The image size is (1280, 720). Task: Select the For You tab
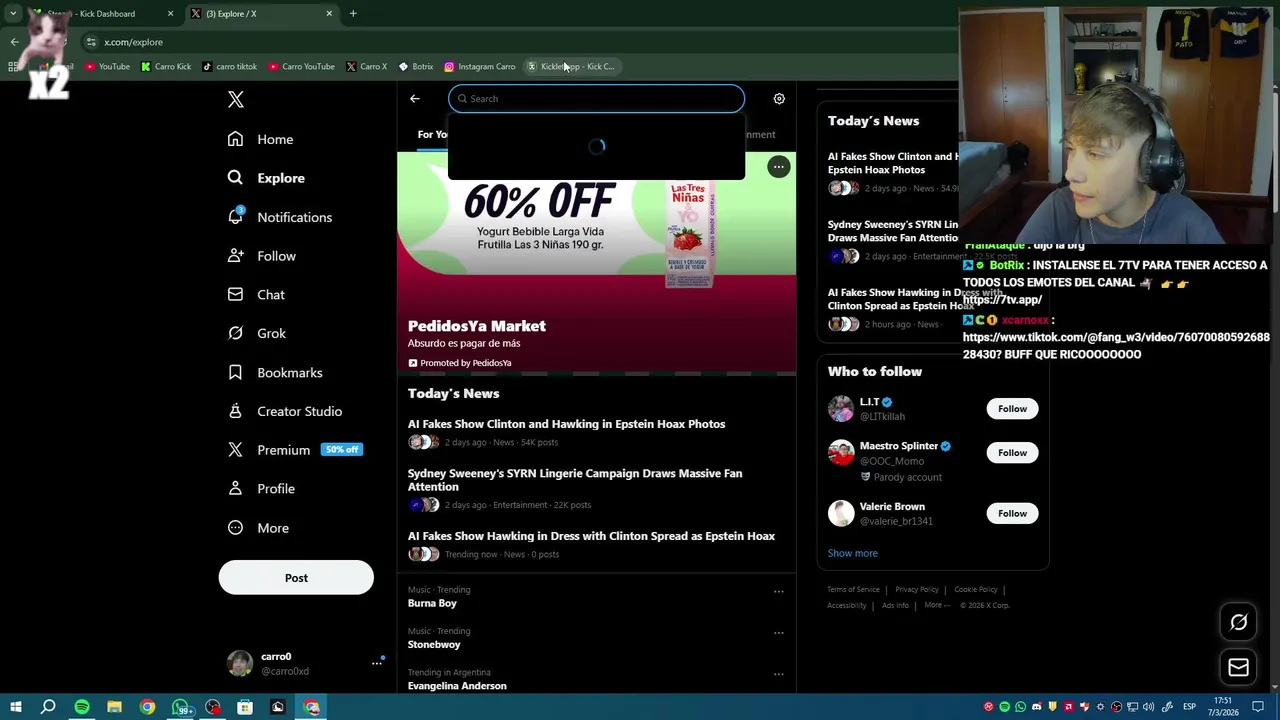pos(432,134)
